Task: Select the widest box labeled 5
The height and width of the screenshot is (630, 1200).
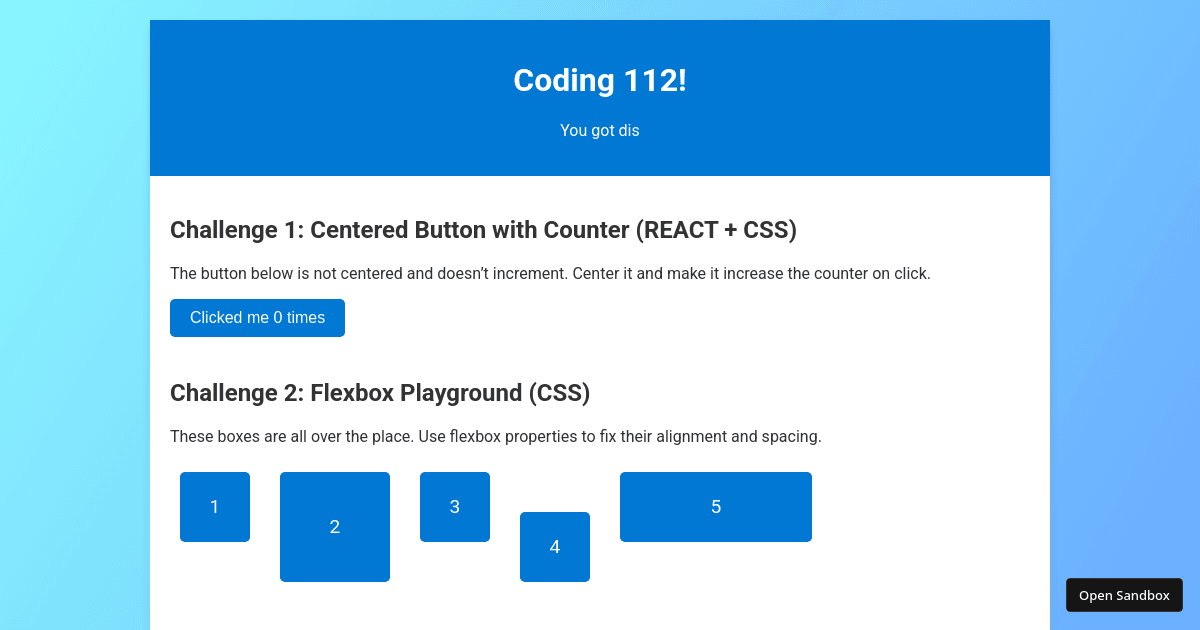Action: pyautogui.click(x=715, y=506)
